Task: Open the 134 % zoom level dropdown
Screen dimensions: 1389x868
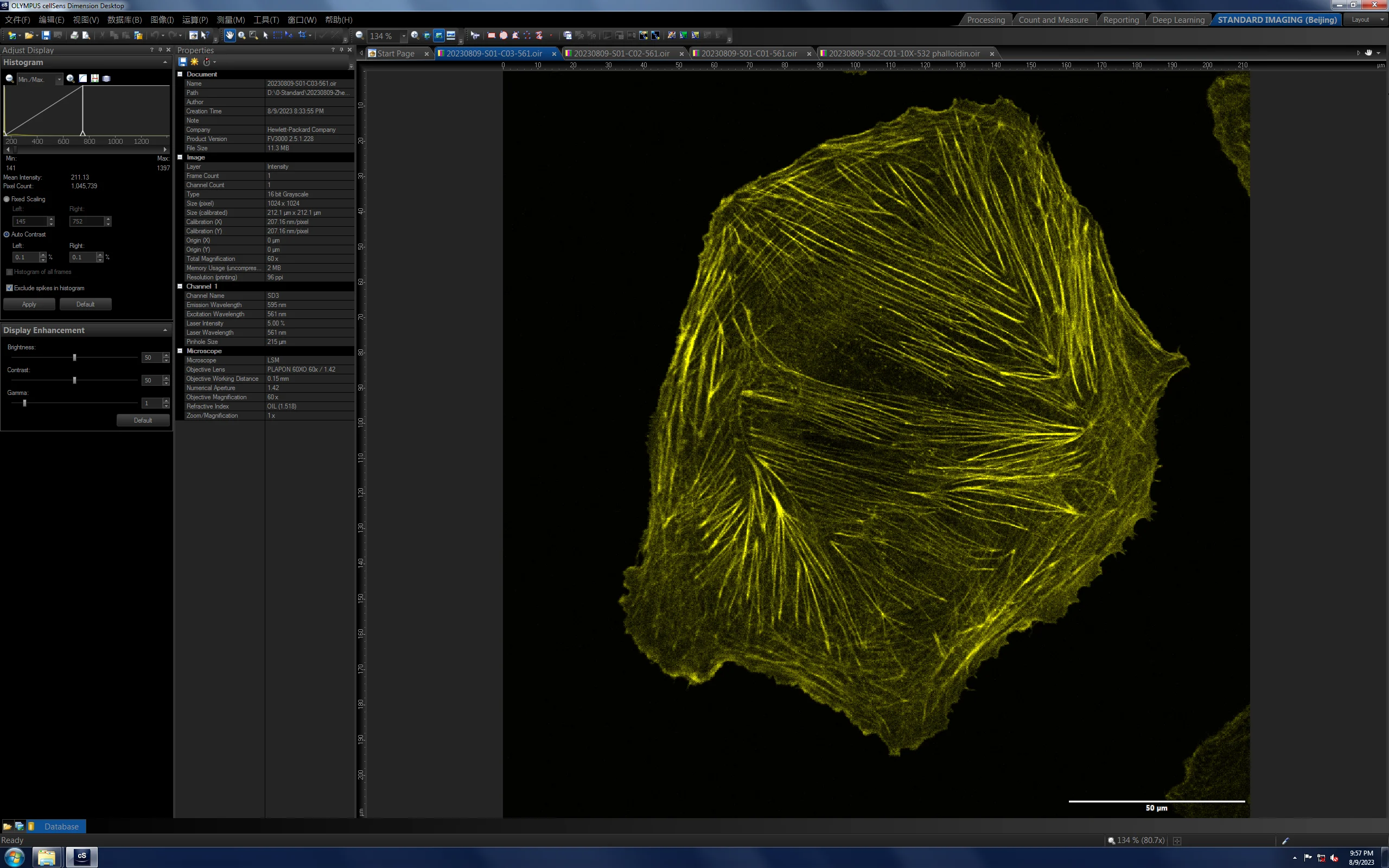Action: pos(404,36)
